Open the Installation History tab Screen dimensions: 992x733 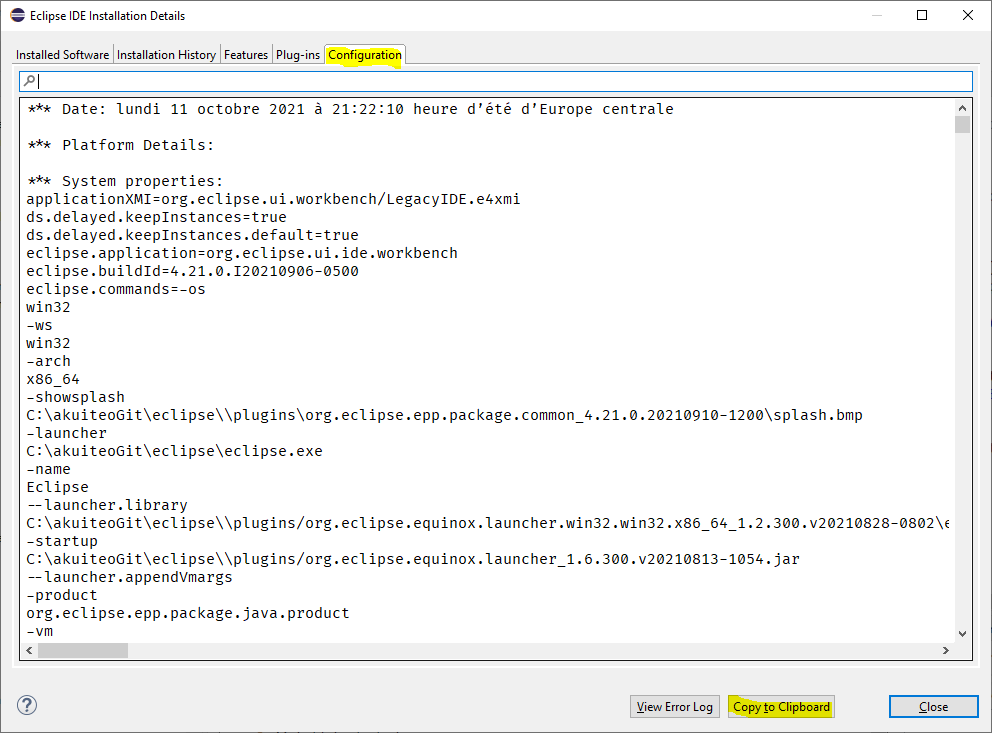pos(166,54)
